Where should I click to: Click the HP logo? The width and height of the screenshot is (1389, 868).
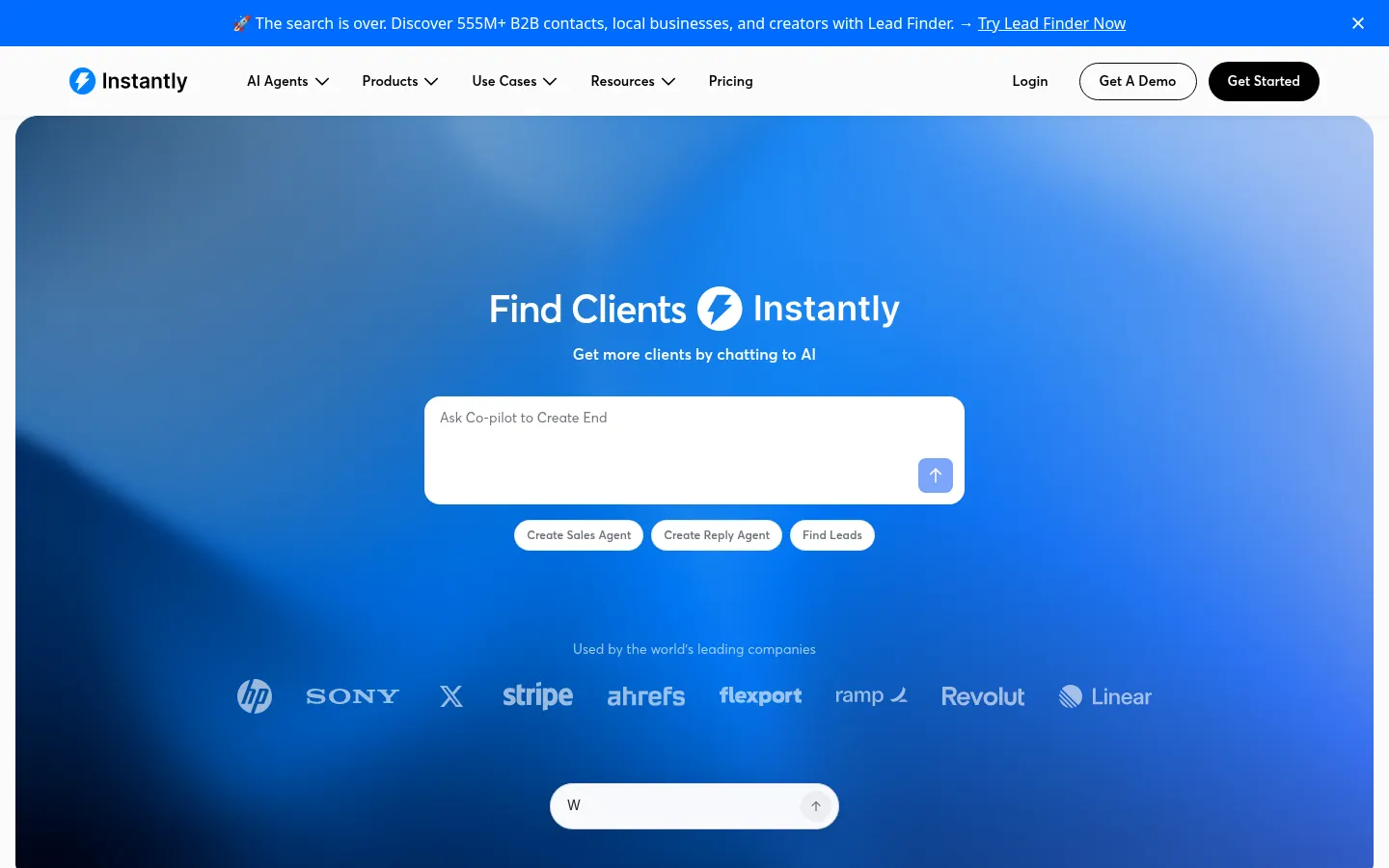click(255, 696)
